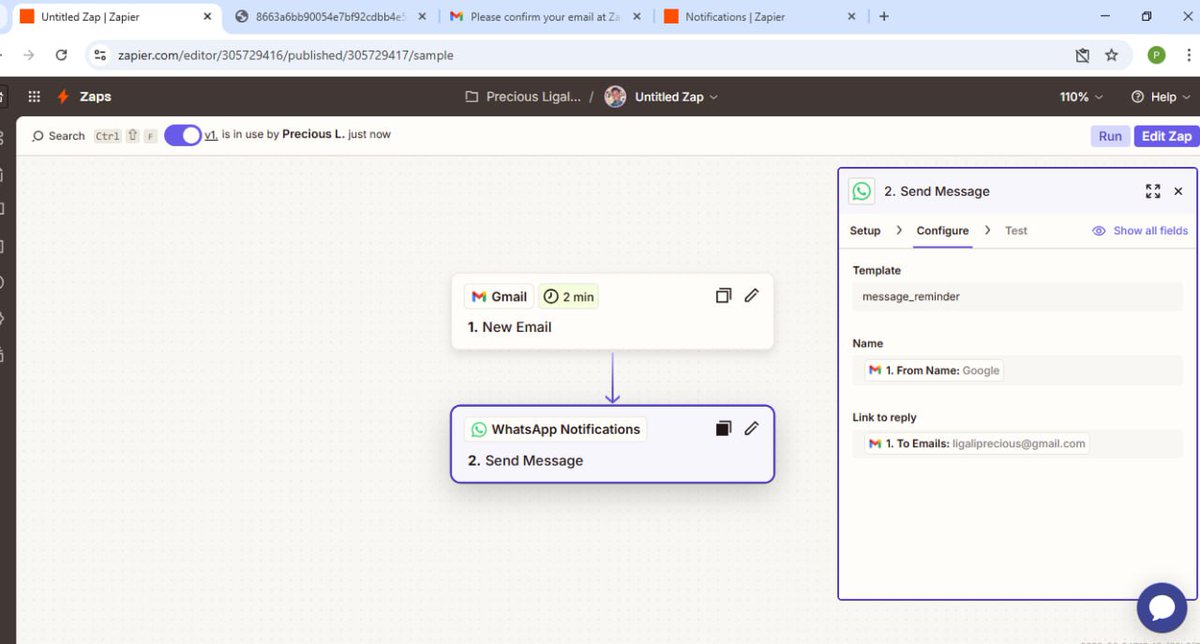
Task: Toggle Show all fields
Action: click(1140, 231)
